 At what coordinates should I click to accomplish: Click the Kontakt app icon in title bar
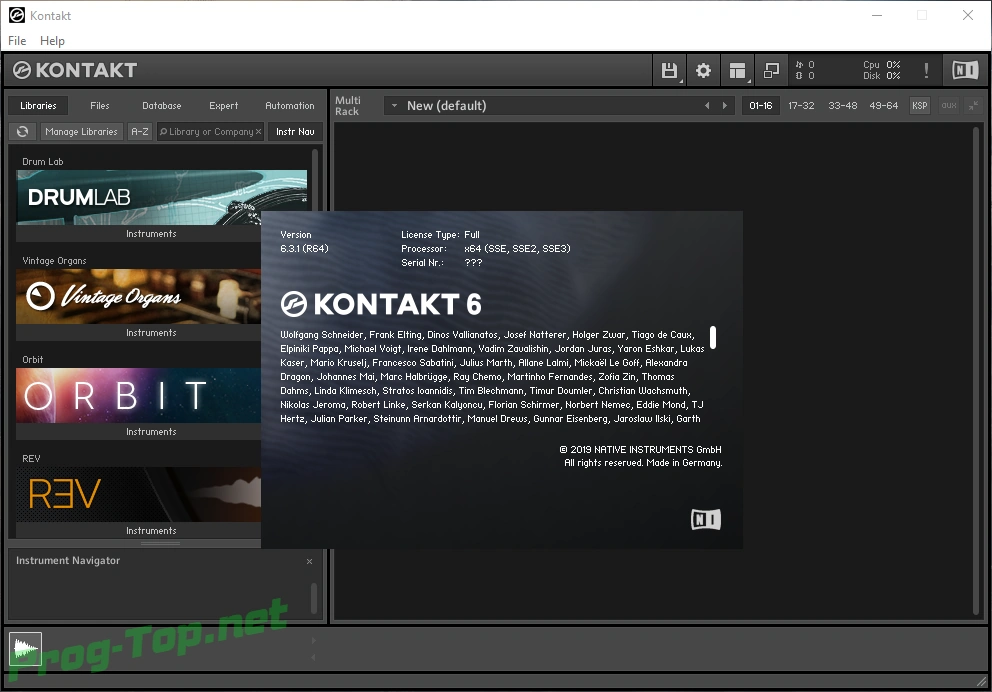tap(16, 15)
